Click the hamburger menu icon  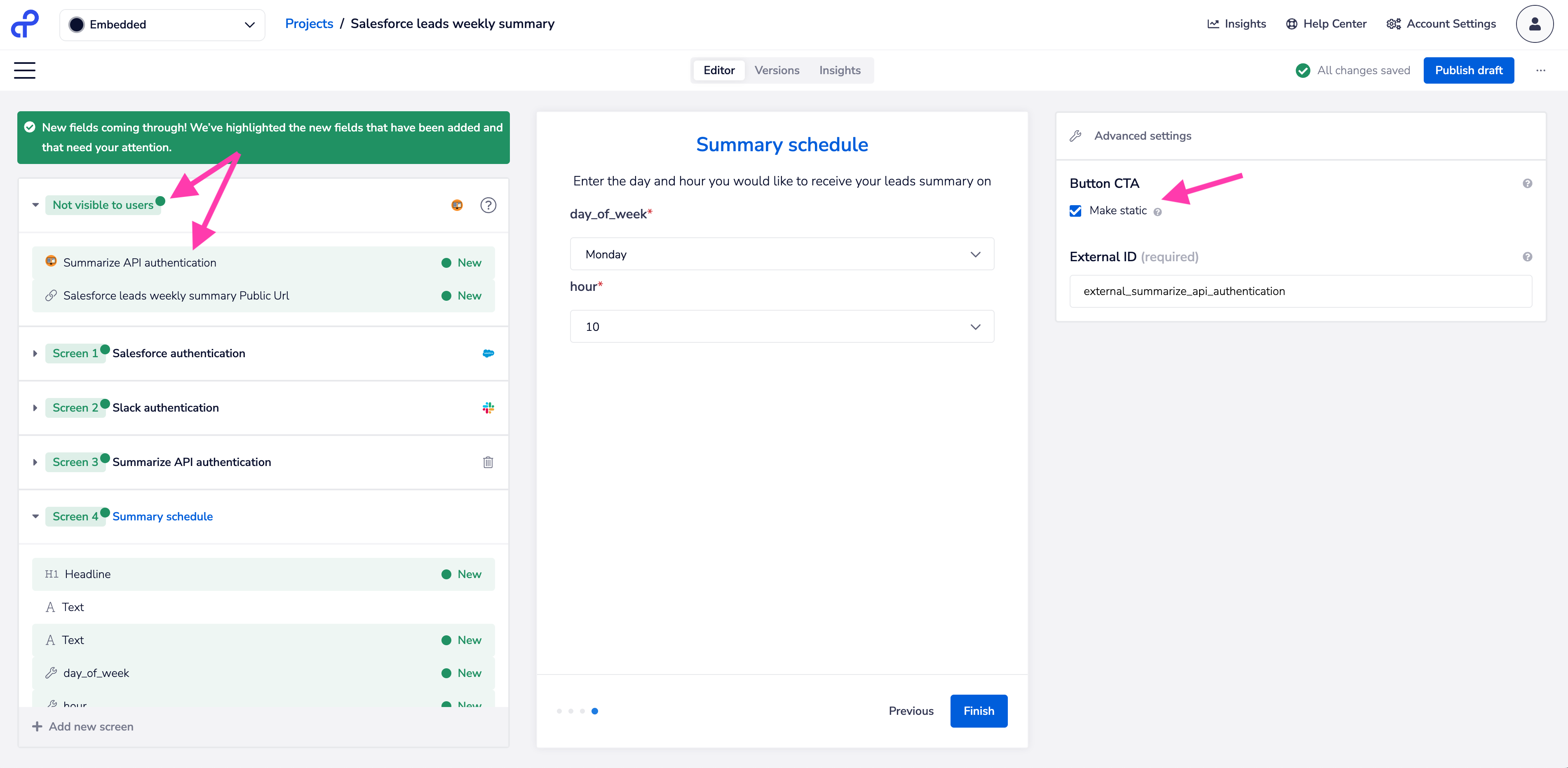coord(24,70)
